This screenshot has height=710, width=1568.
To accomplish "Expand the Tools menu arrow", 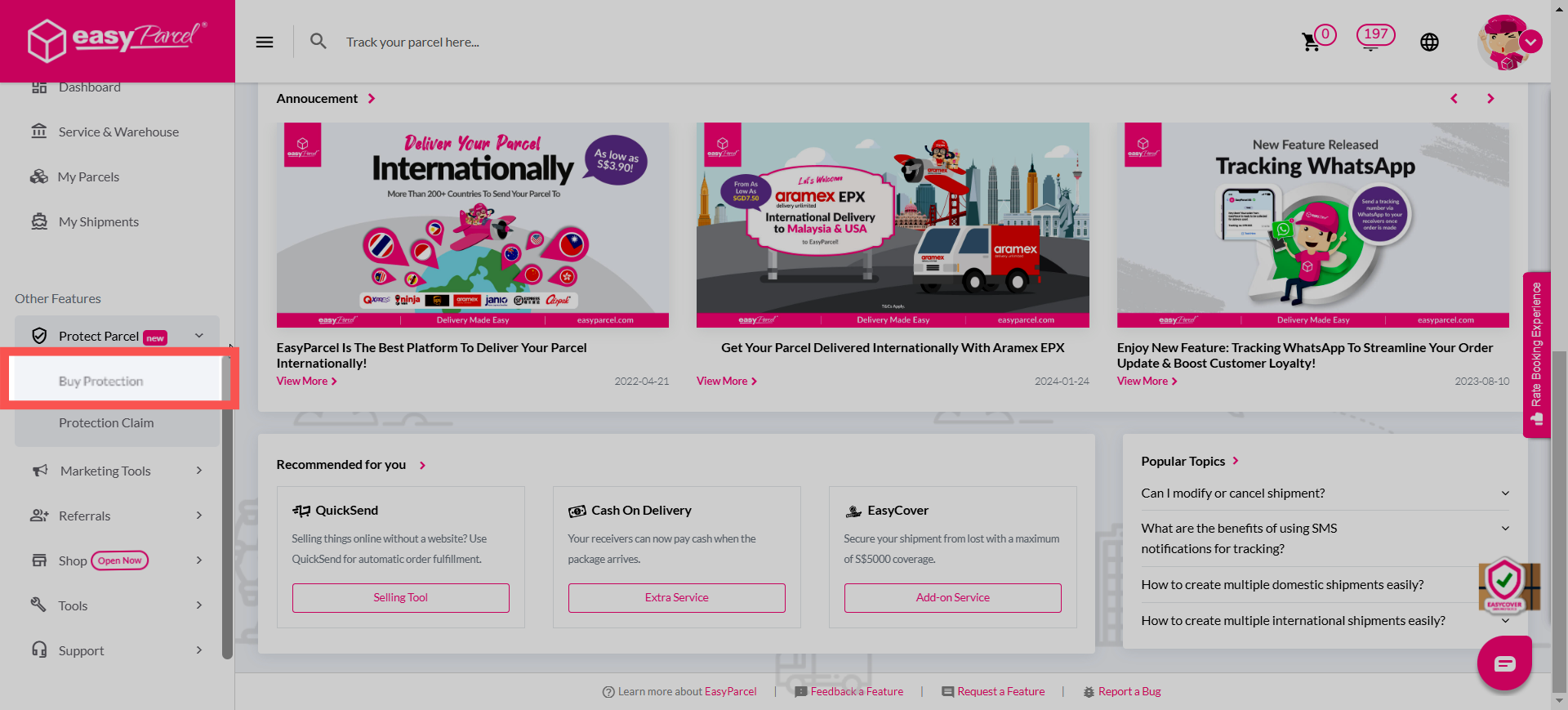I will pyautogui.click(x=199, y=605).
